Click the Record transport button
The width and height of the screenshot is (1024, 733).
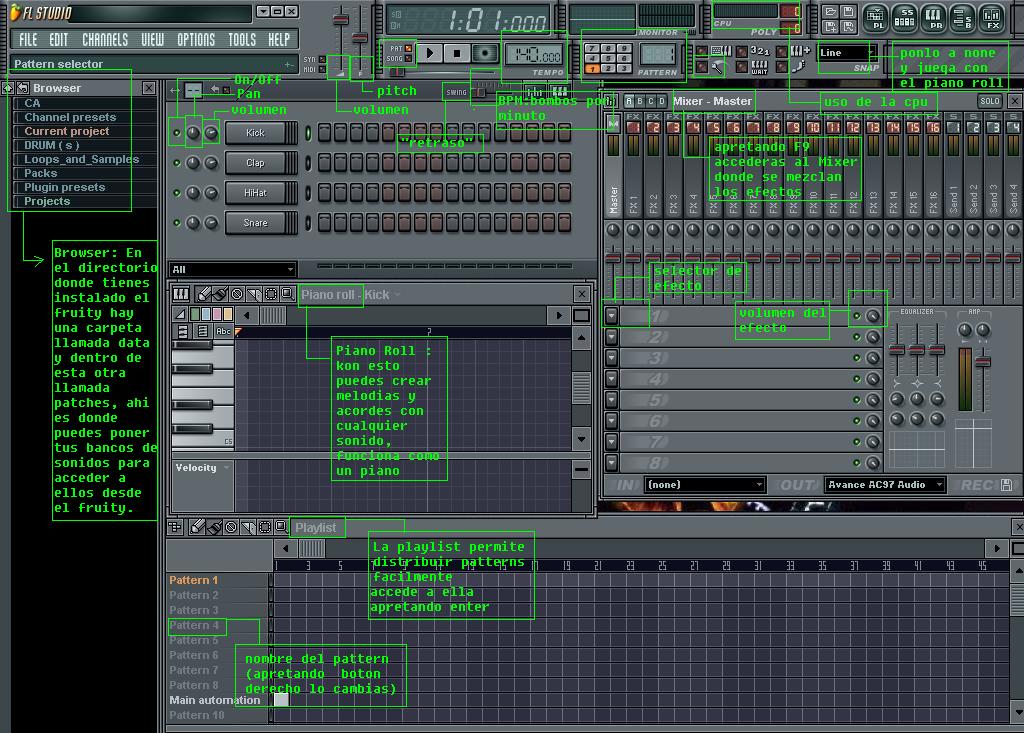485,54
